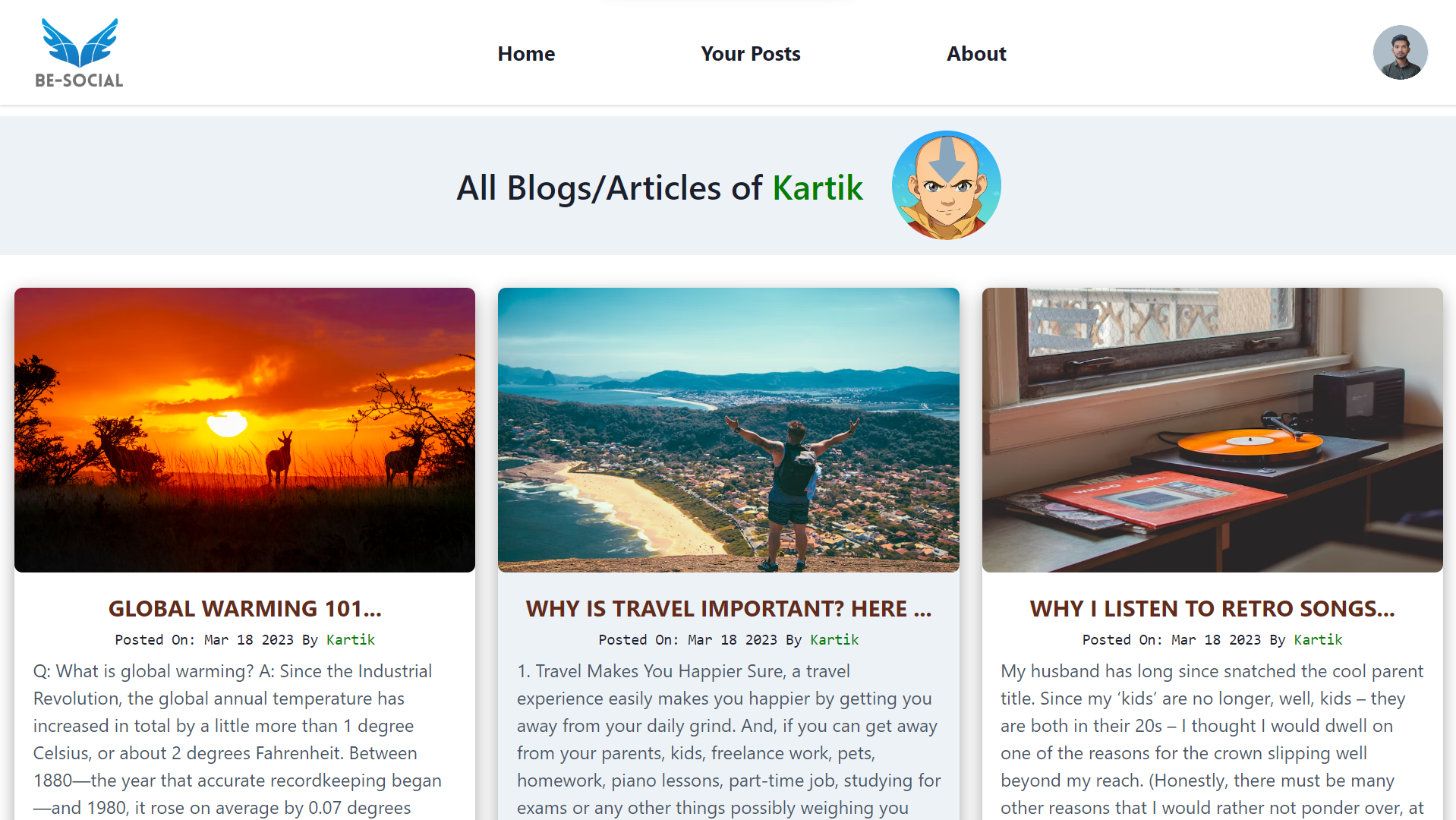Open the retro record player thumbnail
Image resolution: width=1456 pixels, height=820 pixels.
(1212, 430)
